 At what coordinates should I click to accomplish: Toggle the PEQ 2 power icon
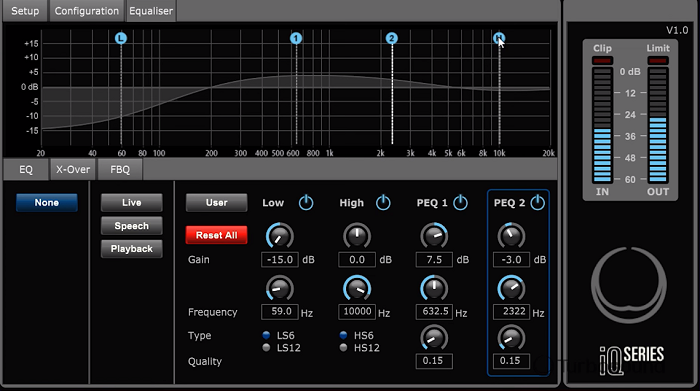[538, 203]
